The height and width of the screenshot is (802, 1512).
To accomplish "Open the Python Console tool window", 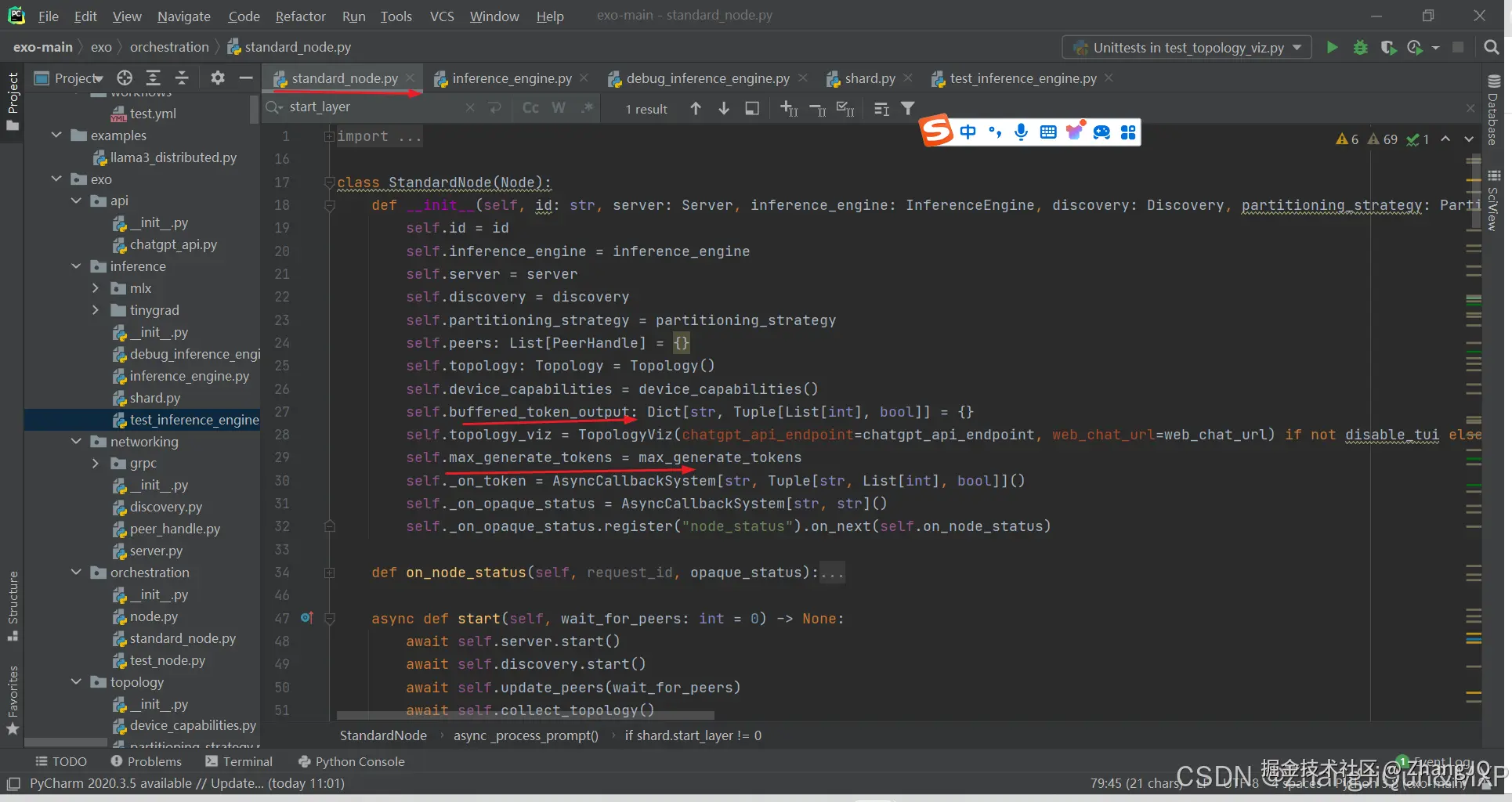I will [352, 761].
